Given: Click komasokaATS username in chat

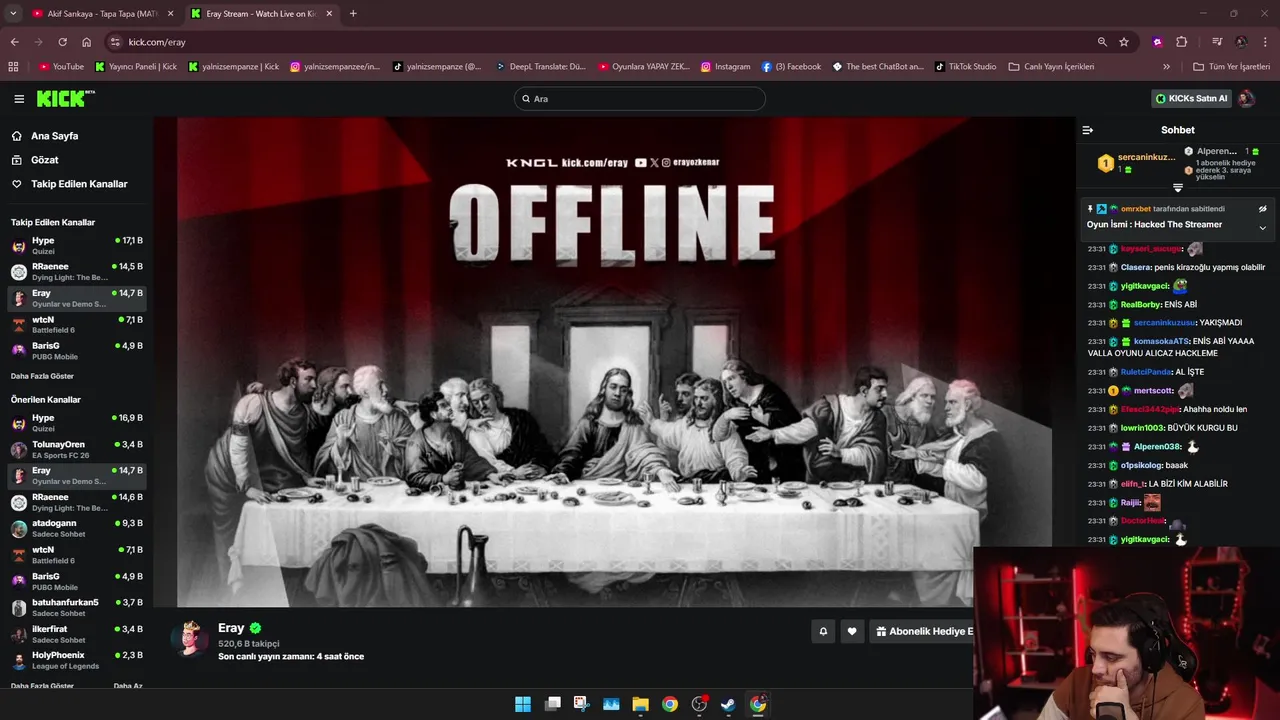Looking at the screenshot, I should point(1161,341).
